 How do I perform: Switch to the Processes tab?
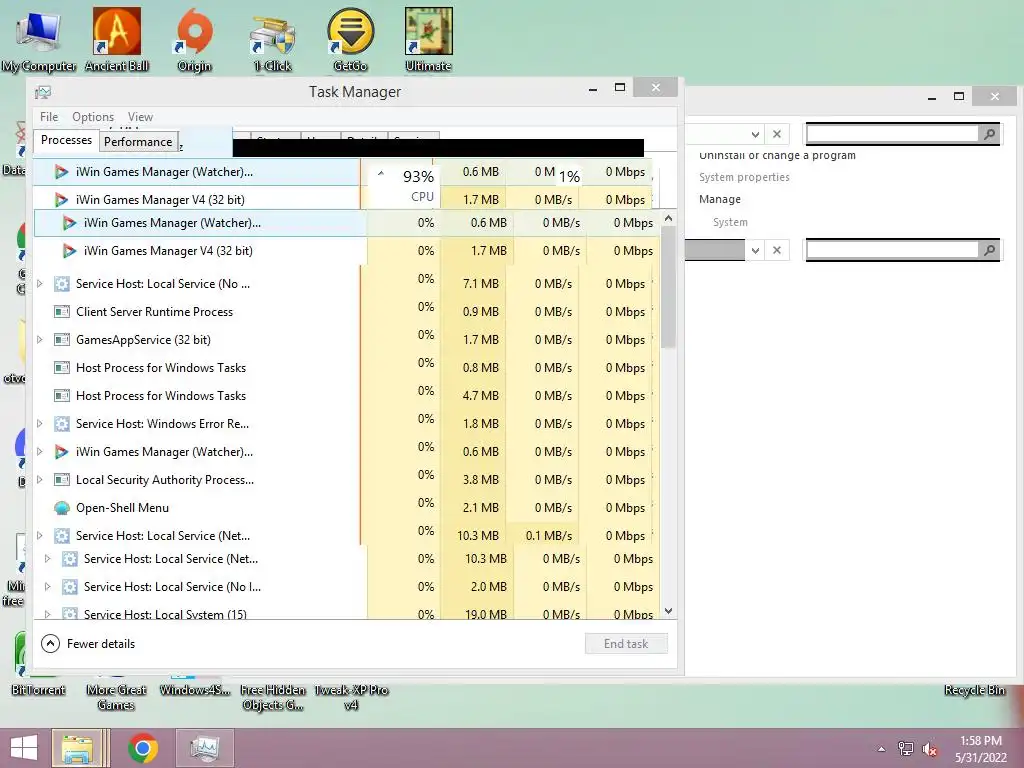(x=66, y=140)
